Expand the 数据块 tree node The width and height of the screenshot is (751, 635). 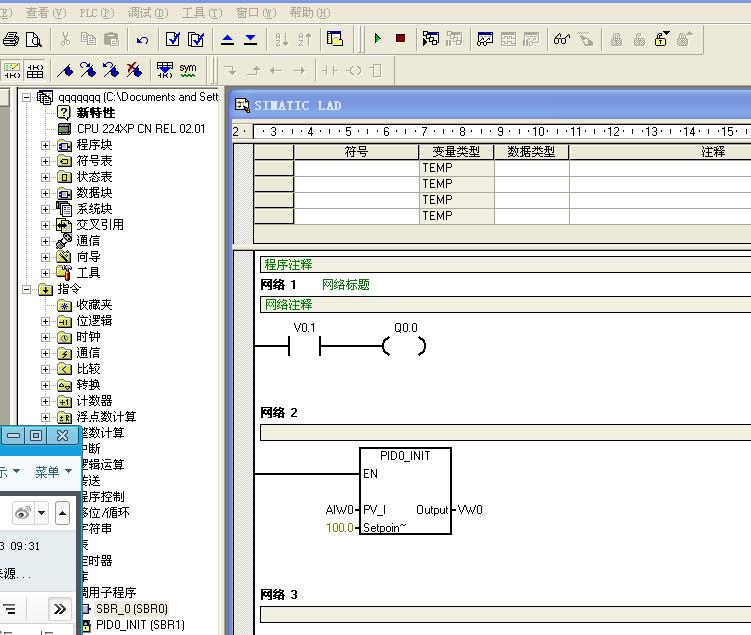tap(45, 193)
